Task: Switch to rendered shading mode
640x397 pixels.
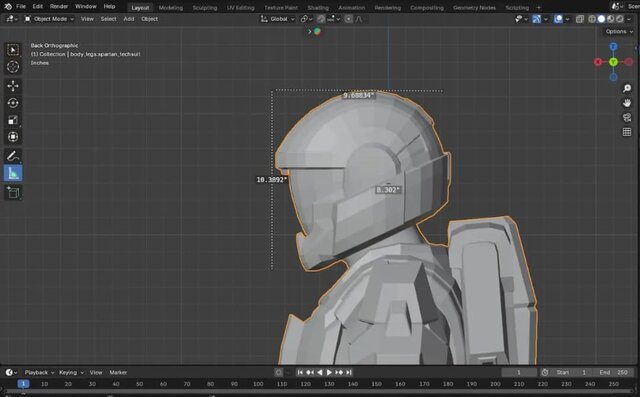Action: 620,19
